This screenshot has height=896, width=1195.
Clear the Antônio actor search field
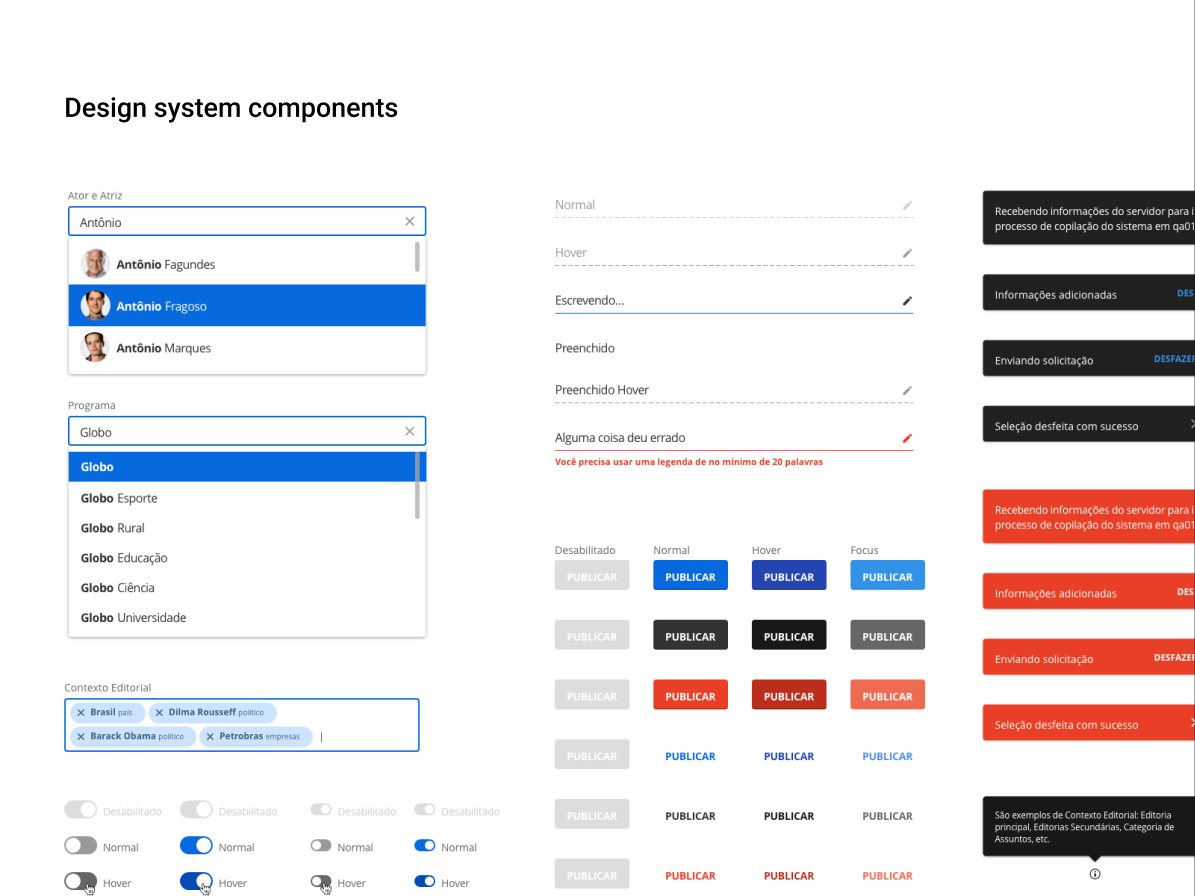click(x=409, y=222)
